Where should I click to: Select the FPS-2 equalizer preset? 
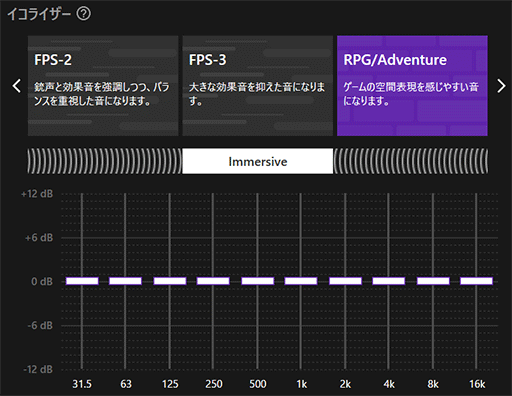pos(103,86)
